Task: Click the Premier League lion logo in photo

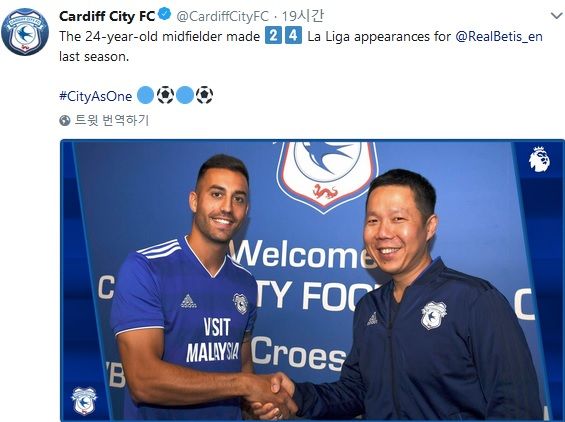Action: pyautogui.click(x=539, y=159)
